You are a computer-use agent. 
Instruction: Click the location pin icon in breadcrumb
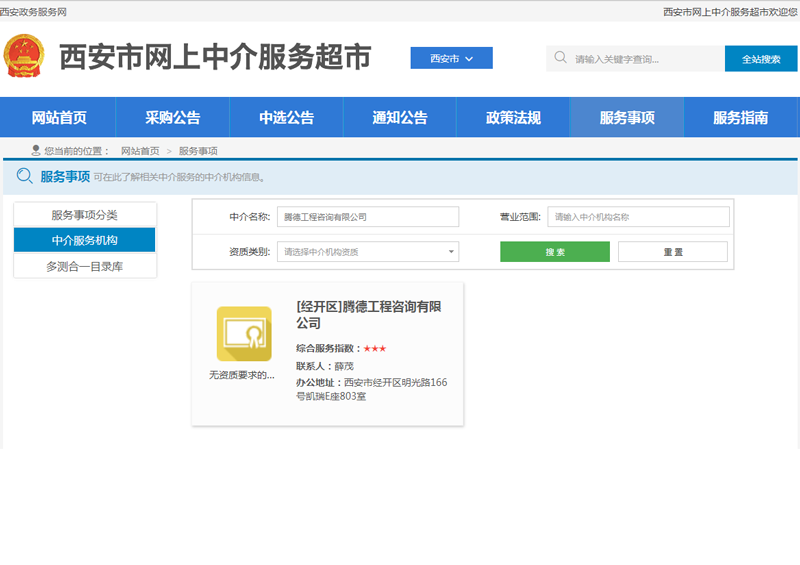pyautogui.click(x=36, y=151)
